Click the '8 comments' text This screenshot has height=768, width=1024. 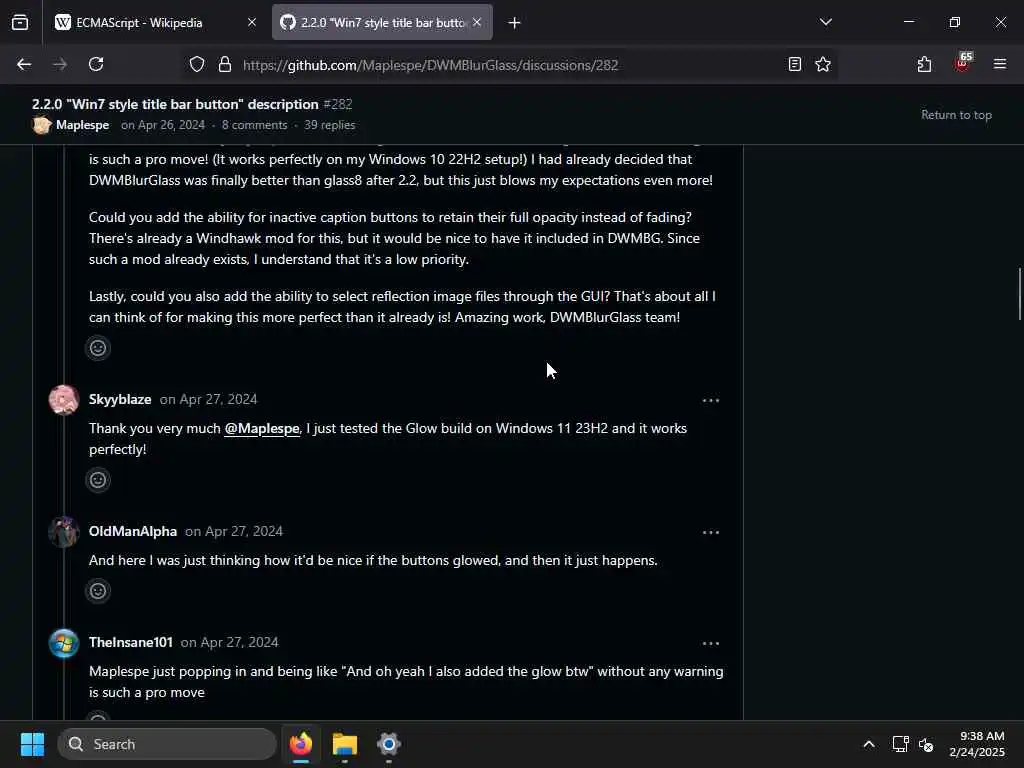255,125
